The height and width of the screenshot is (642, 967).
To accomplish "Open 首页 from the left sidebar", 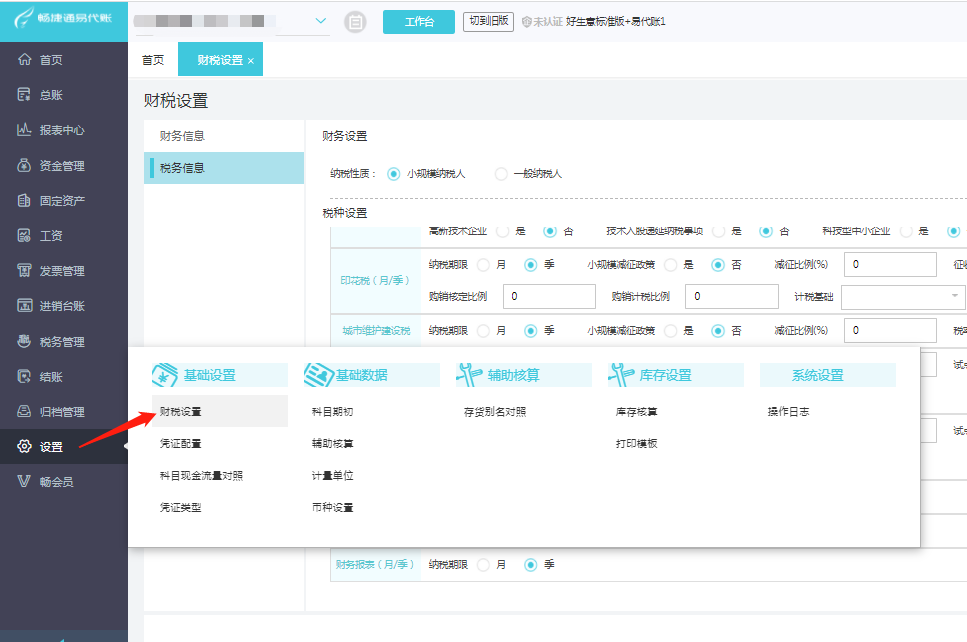I will pos(41,60).
